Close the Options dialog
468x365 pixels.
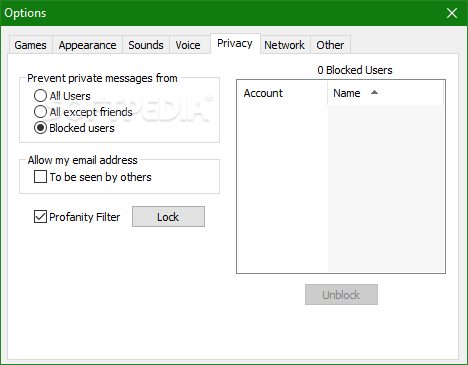452,13
